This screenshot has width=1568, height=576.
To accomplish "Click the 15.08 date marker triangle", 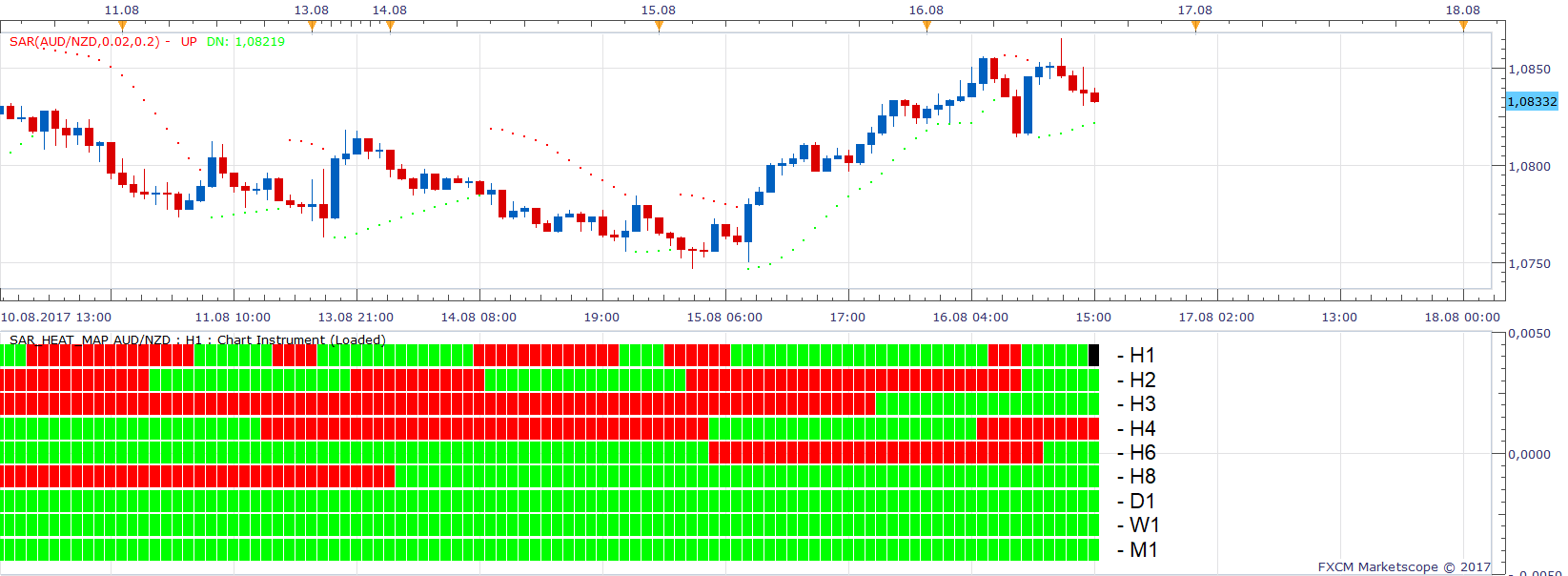I will tap(659, 26).
